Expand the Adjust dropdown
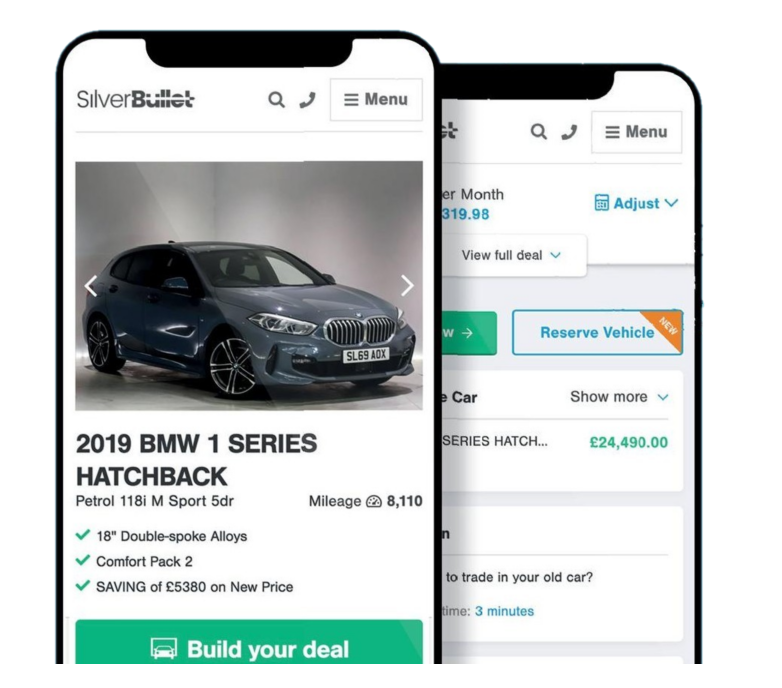The height and width of the screenshot is (688, 782). [x=636, y=203]
